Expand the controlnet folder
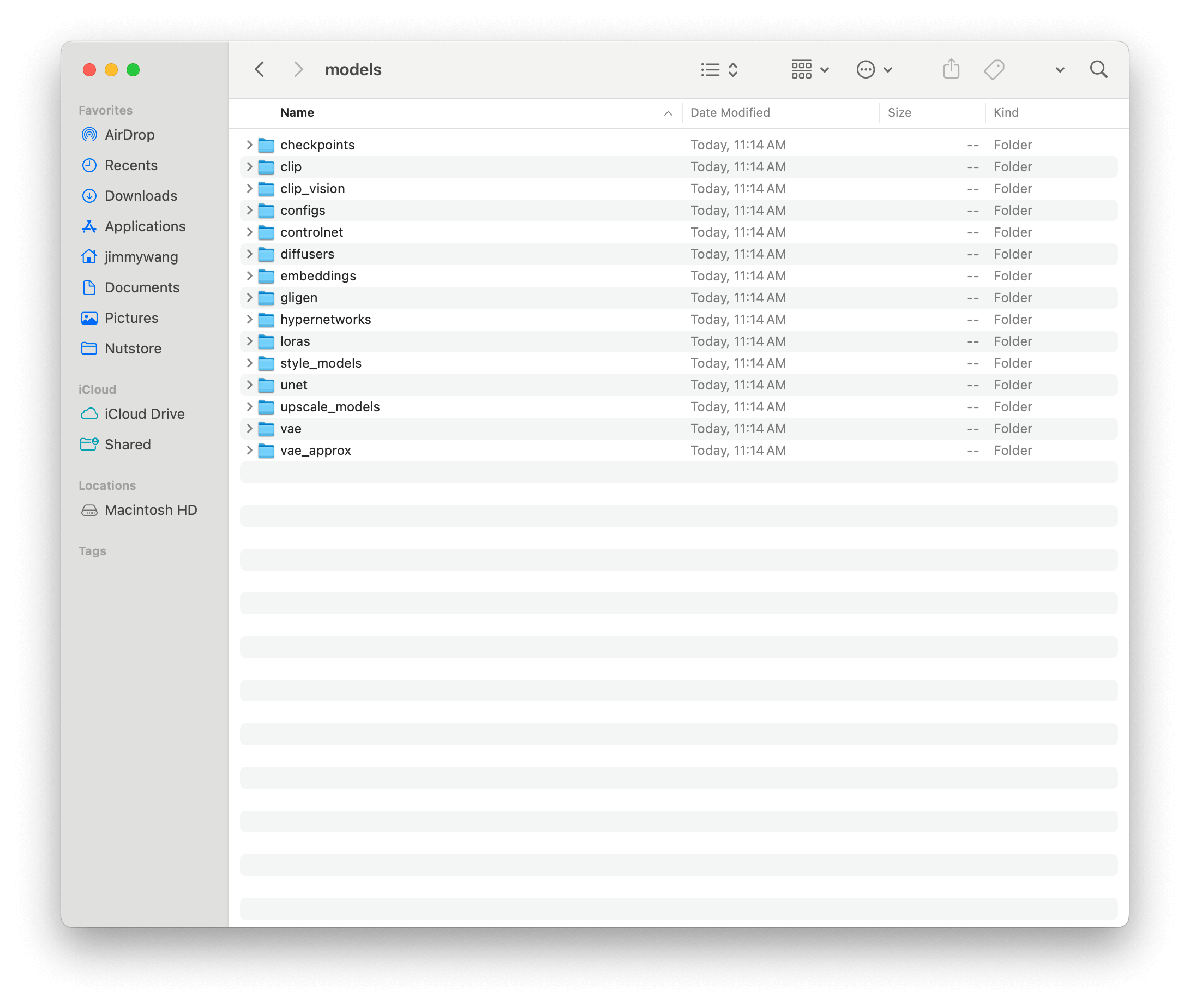 [x=250, y=232]
